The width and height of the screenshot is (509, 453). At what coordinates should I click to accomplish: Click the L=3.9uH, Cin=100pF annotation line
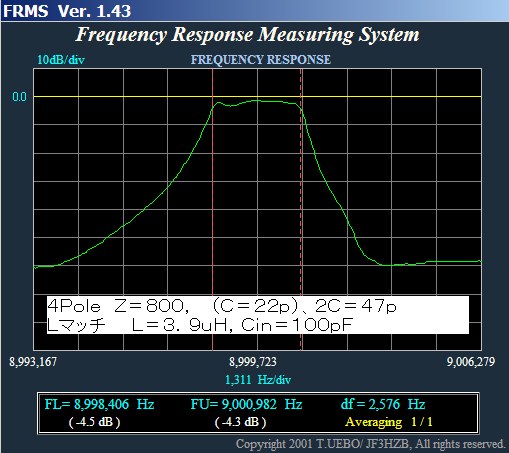[242, 325]
